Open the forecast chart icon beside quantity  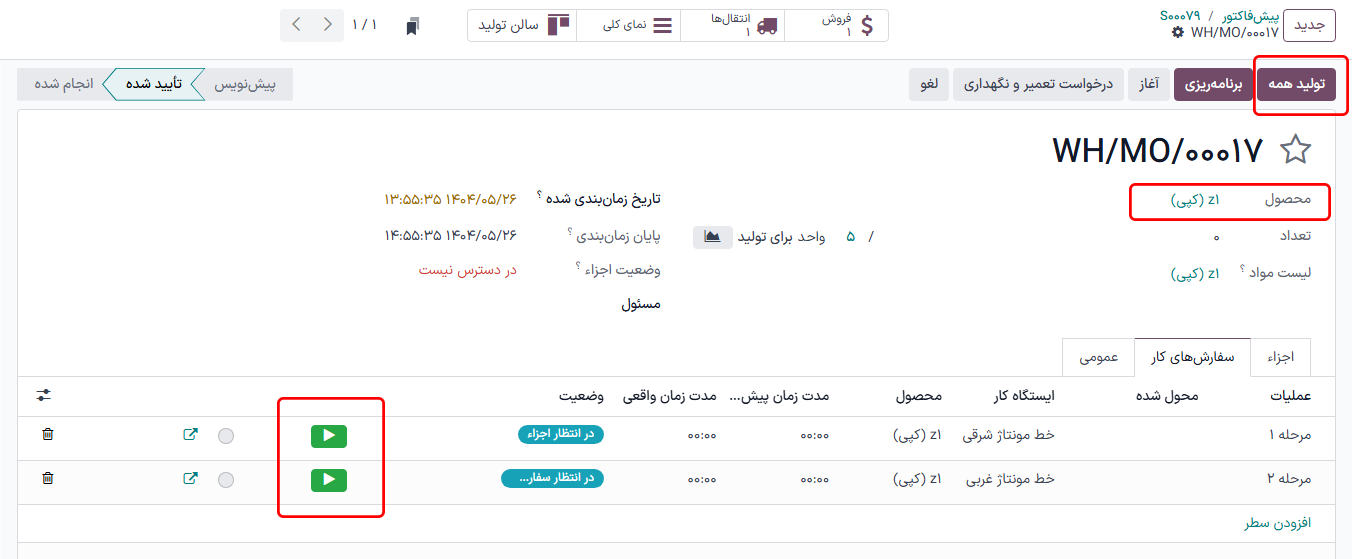tap(712, 237)
